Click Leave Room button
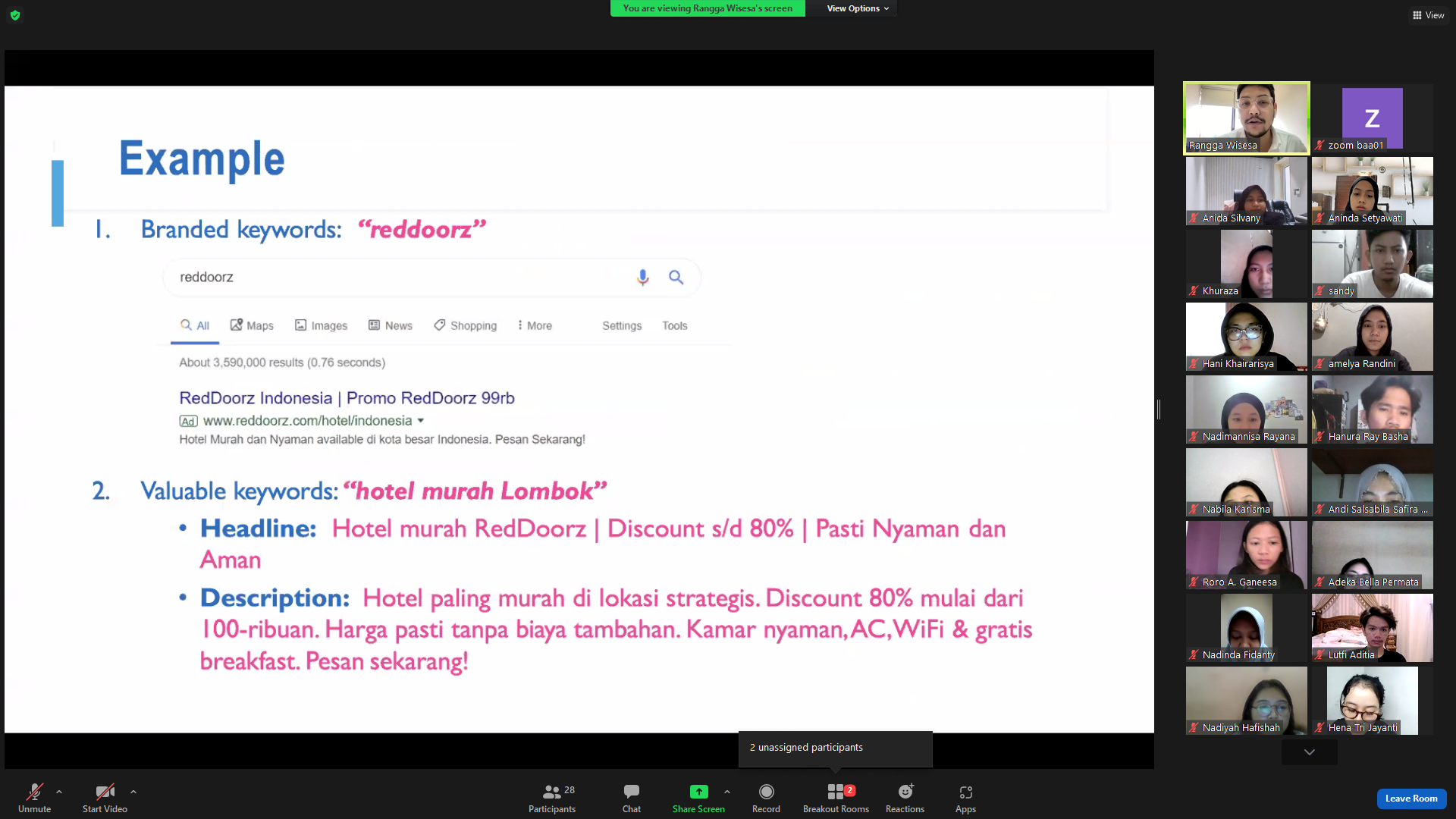Screen dimensions: 1456x819 1411,799
